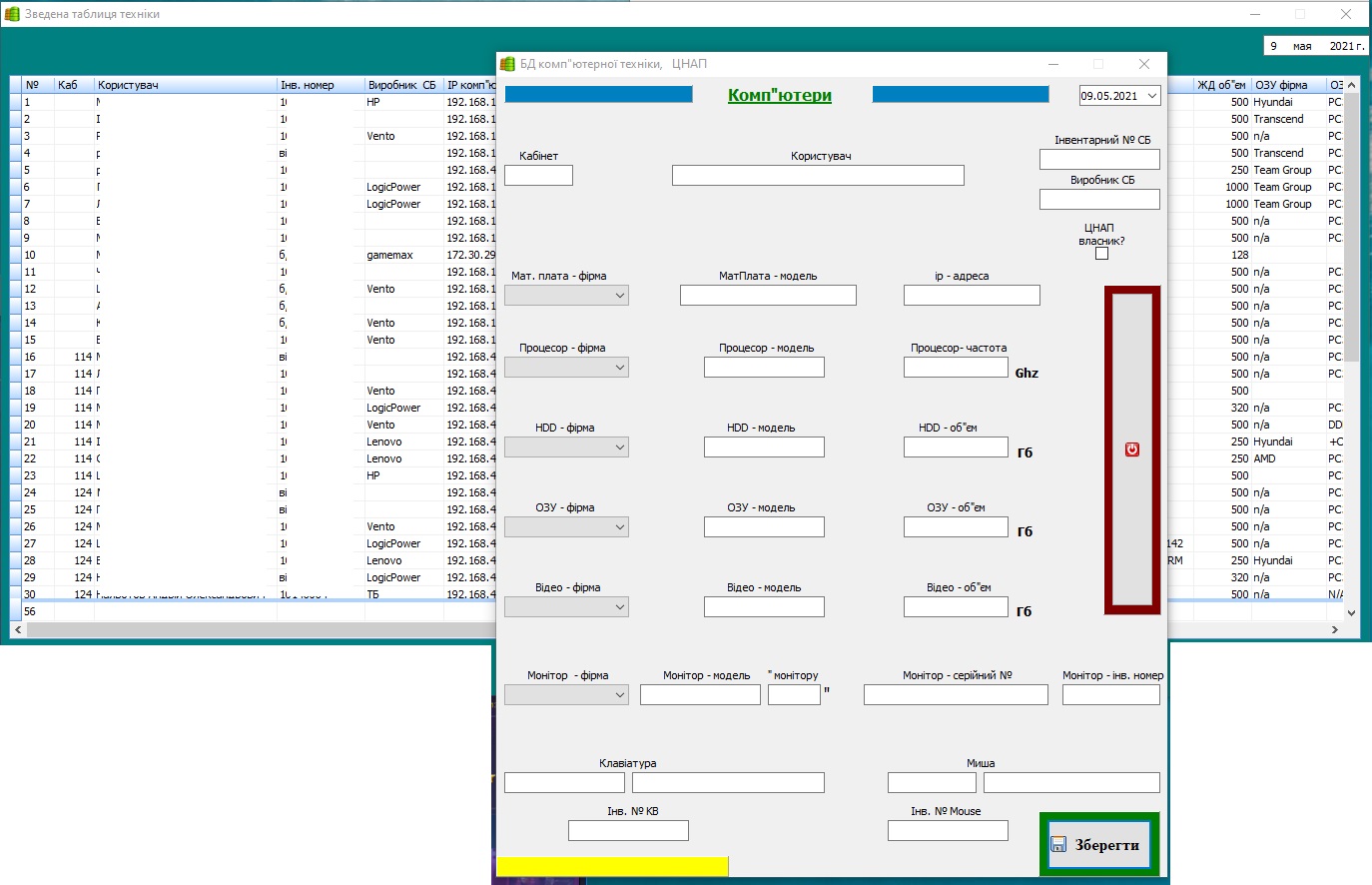Click the app icon in the Зведена таблиця техніки title bar
This screenshot has width=1372, height=885.
click(x=12, y=14)
